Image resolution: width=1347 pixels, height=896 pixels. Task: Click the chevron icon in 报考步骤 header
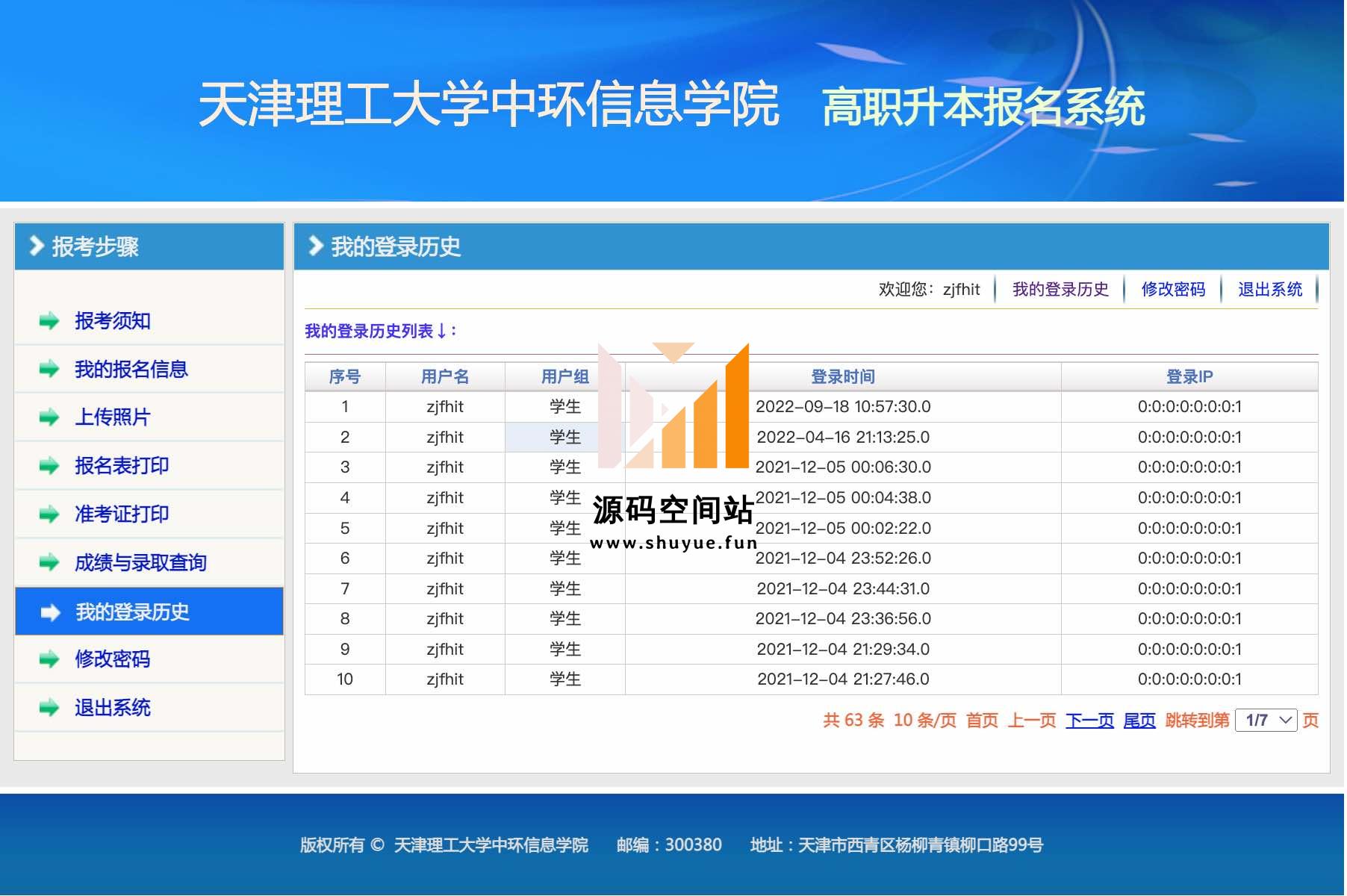tap(36, 246)
